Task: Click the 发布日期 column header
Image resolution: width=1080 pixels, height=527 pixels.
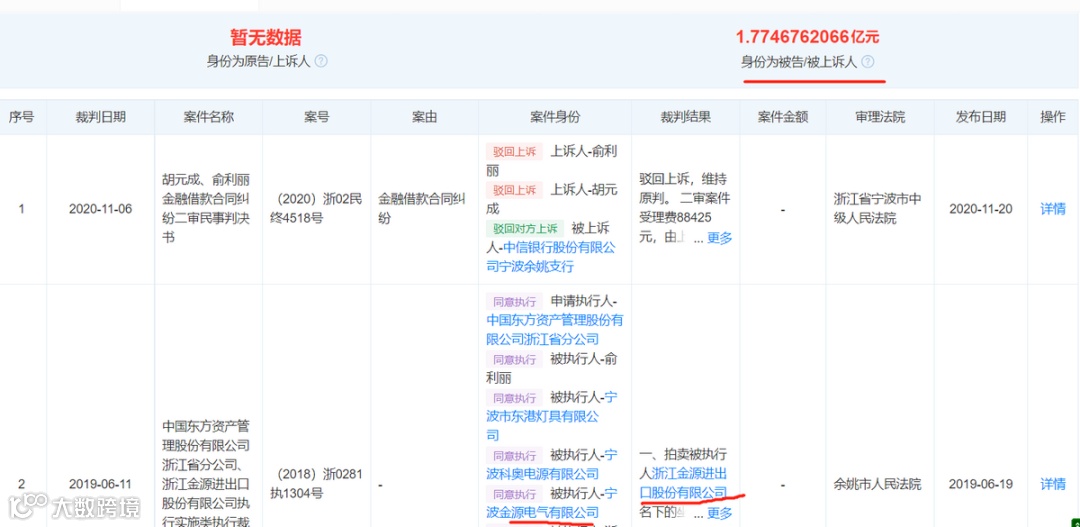Action: coord(981,117)
